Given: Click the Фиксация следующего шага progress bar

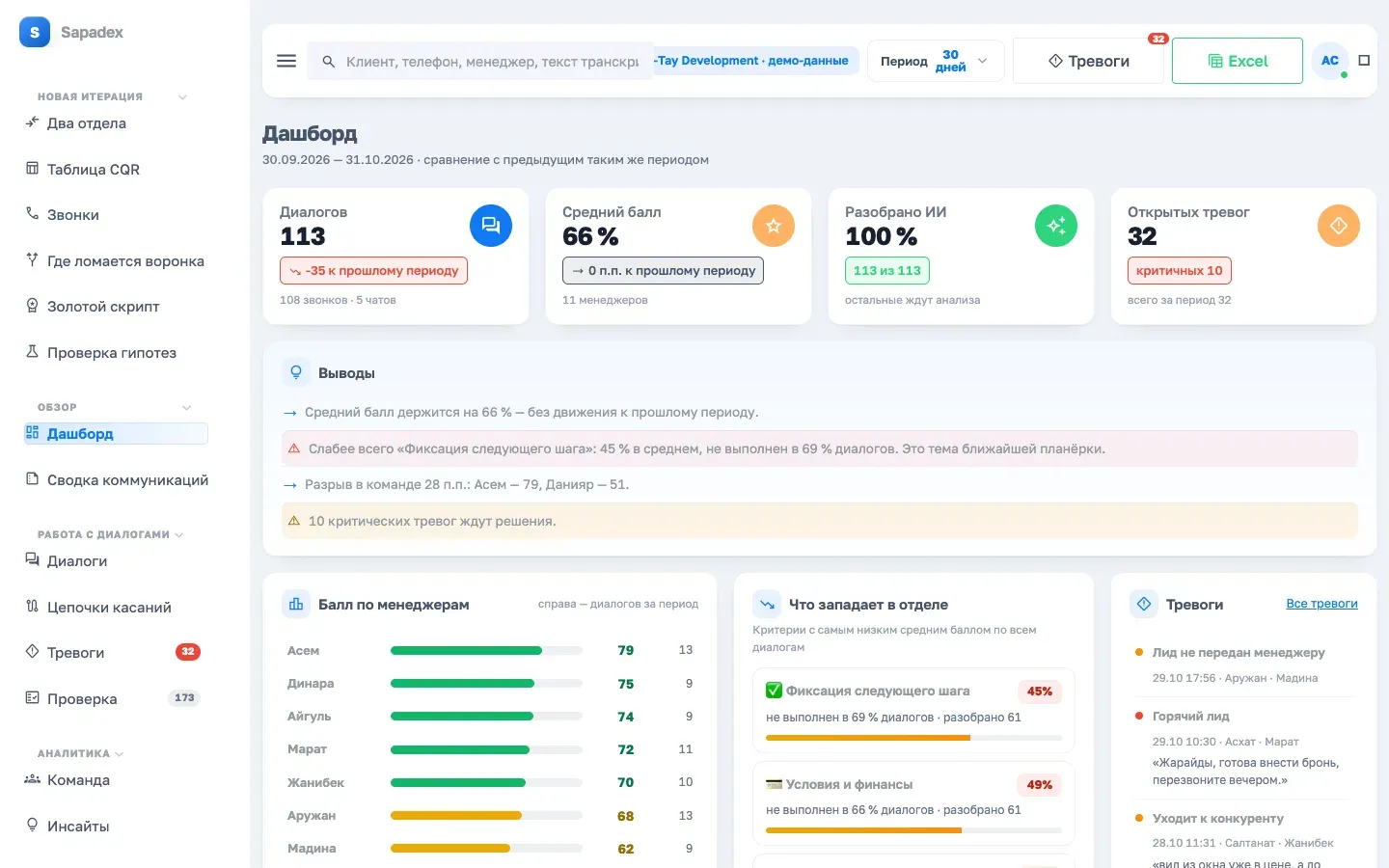Looking at the screenshot, I should [x=913, y=738].
